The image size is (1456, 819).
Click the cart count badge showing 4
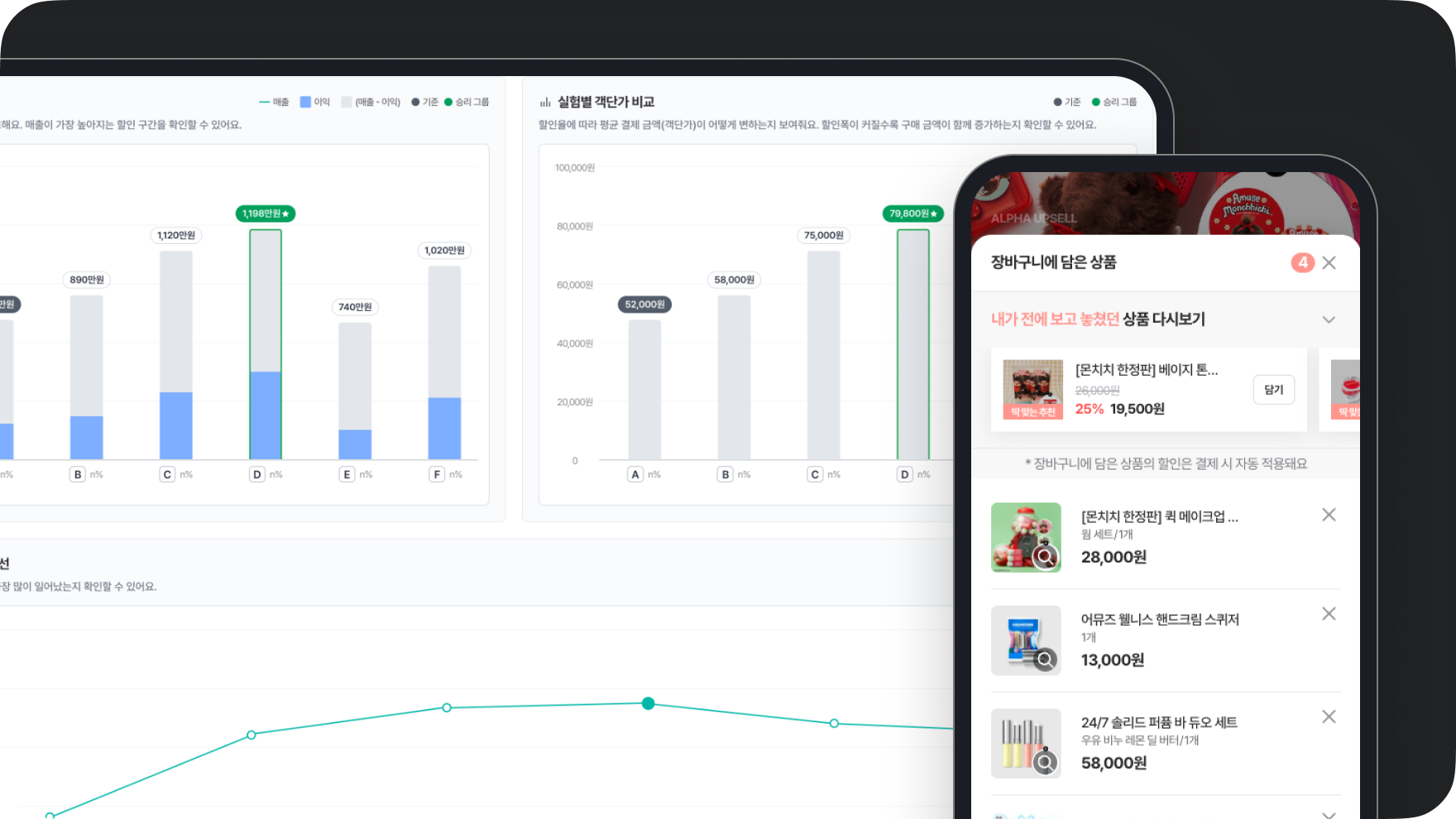1302,262
